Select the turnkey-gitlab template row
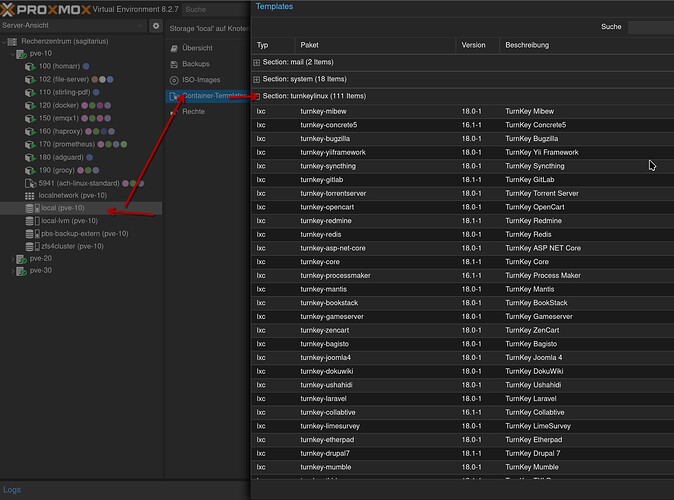The width and height of the screenshot is (674, 500). click(x=463, y=180)
